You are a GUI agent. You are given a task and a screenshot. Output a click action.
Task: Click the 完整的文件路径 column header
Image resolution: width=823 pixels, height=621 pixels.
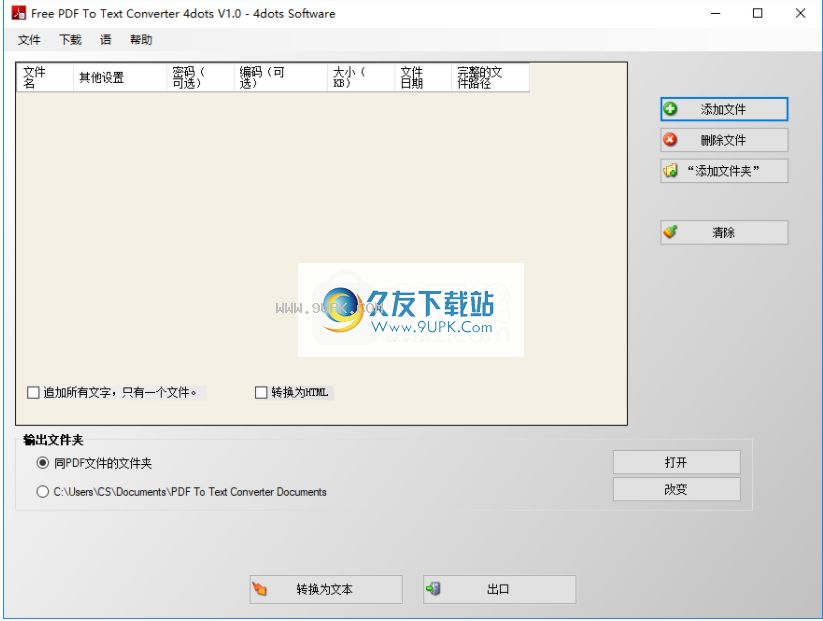(490, 78)
